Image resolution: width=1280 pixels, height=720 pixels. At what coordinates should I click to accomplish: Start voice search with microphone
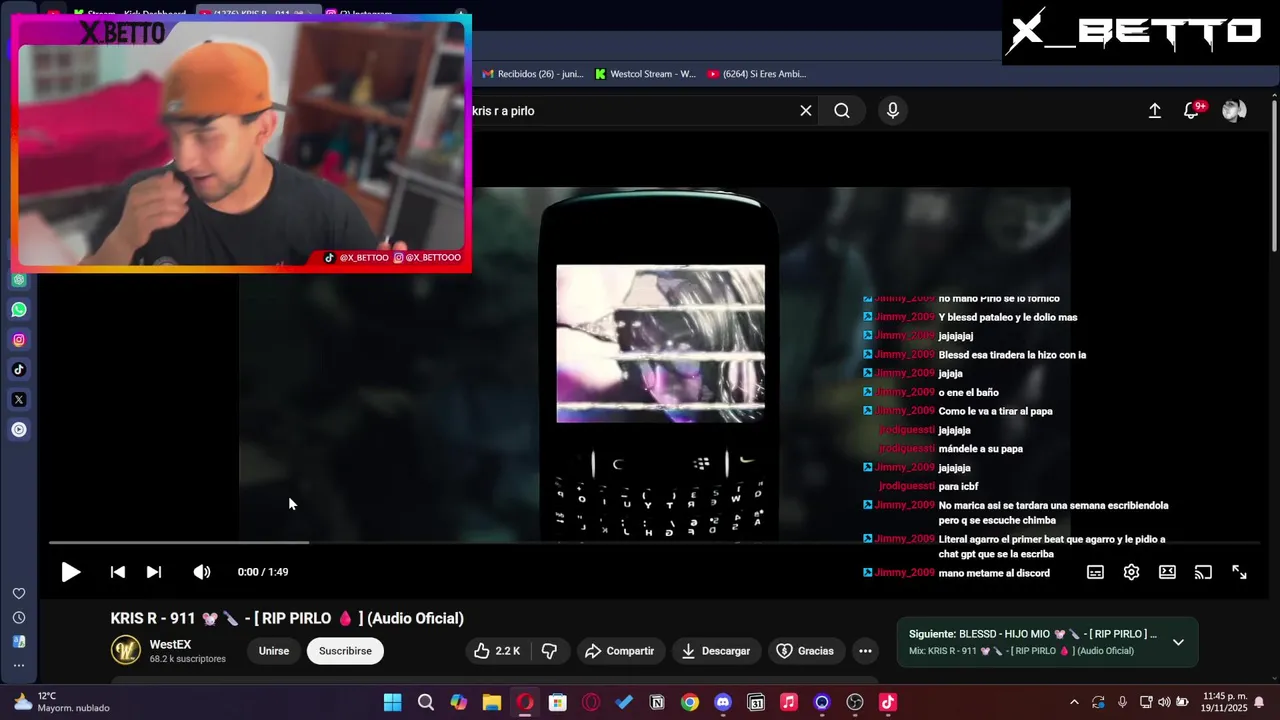tap(893, 111)
